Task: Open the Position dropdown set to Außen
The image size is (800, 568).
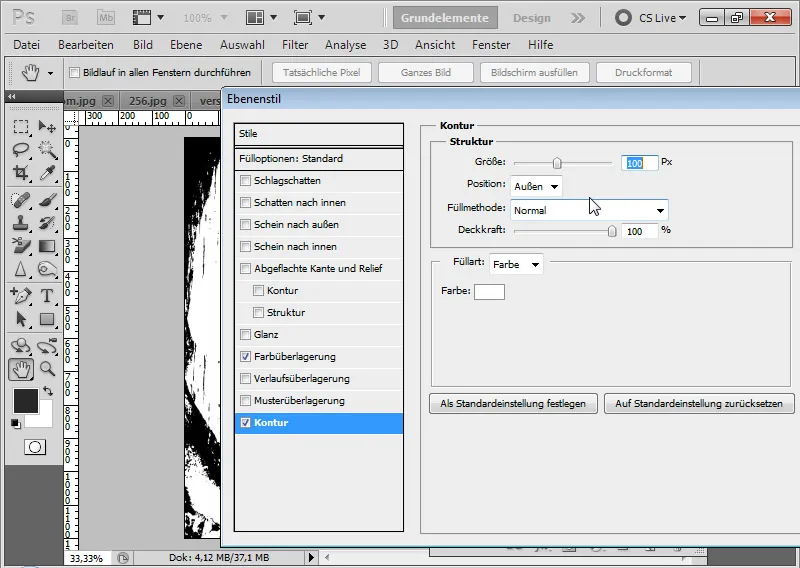Action: 536,186
